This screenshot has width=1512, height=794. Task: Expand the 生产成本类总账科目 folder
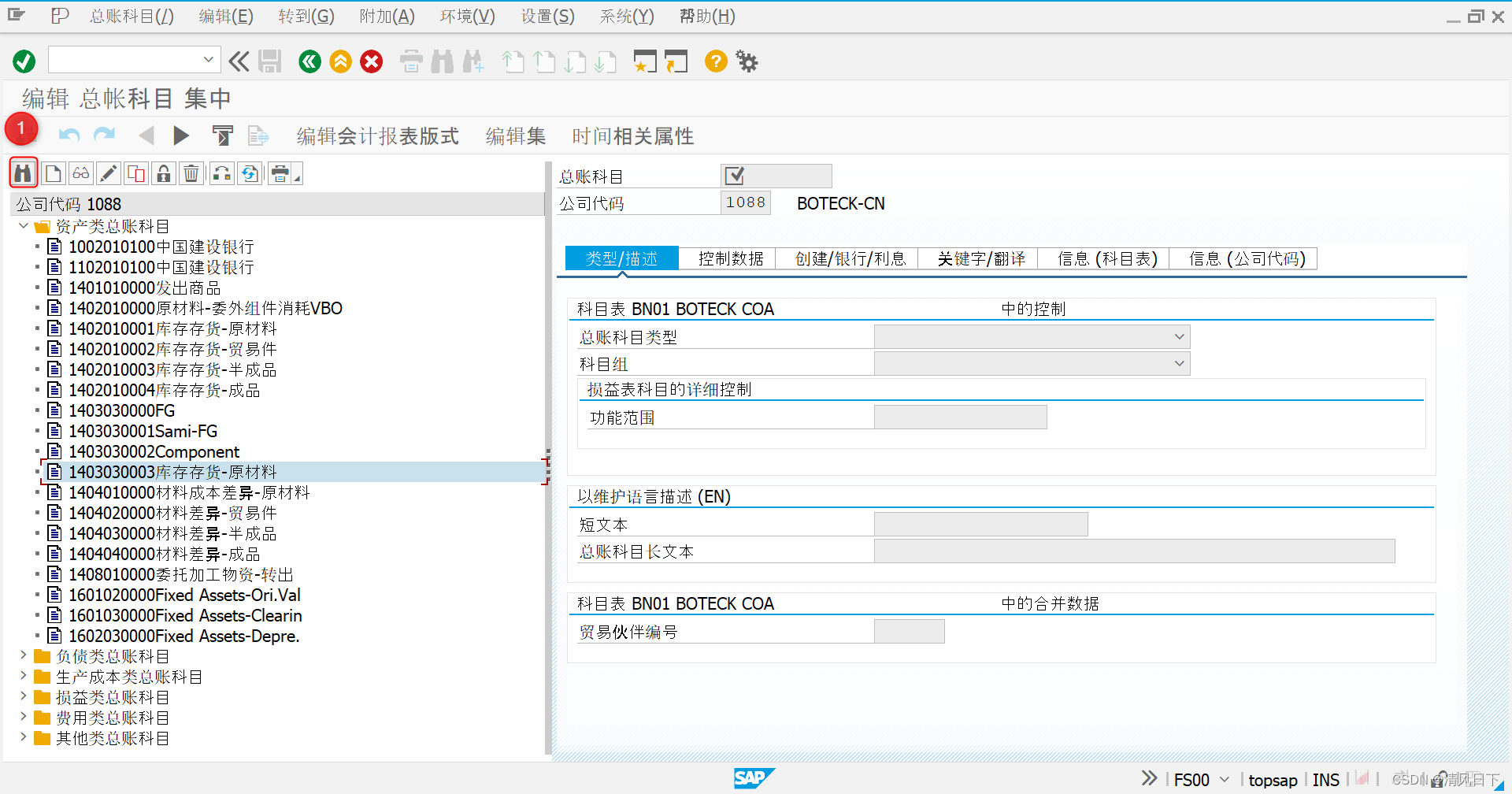(23, 676)
